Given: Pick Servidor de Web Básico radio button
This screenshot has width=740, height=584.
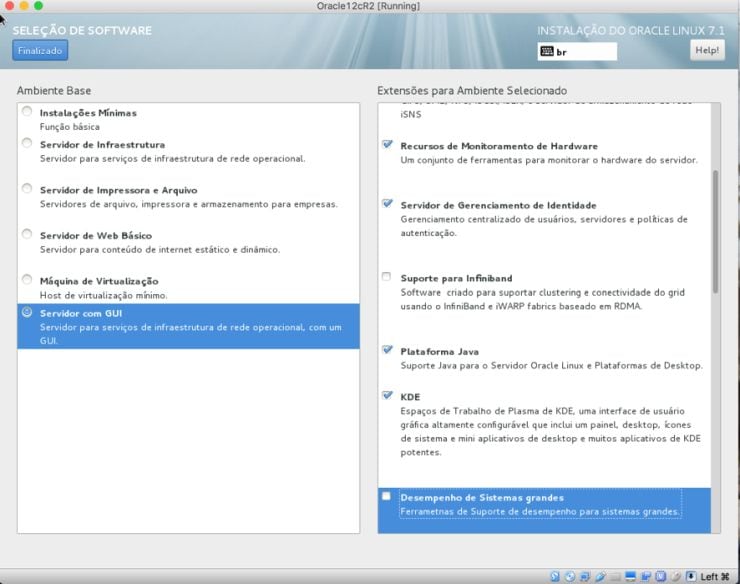Looking at the screenshot, I should (x=27, y=234).
